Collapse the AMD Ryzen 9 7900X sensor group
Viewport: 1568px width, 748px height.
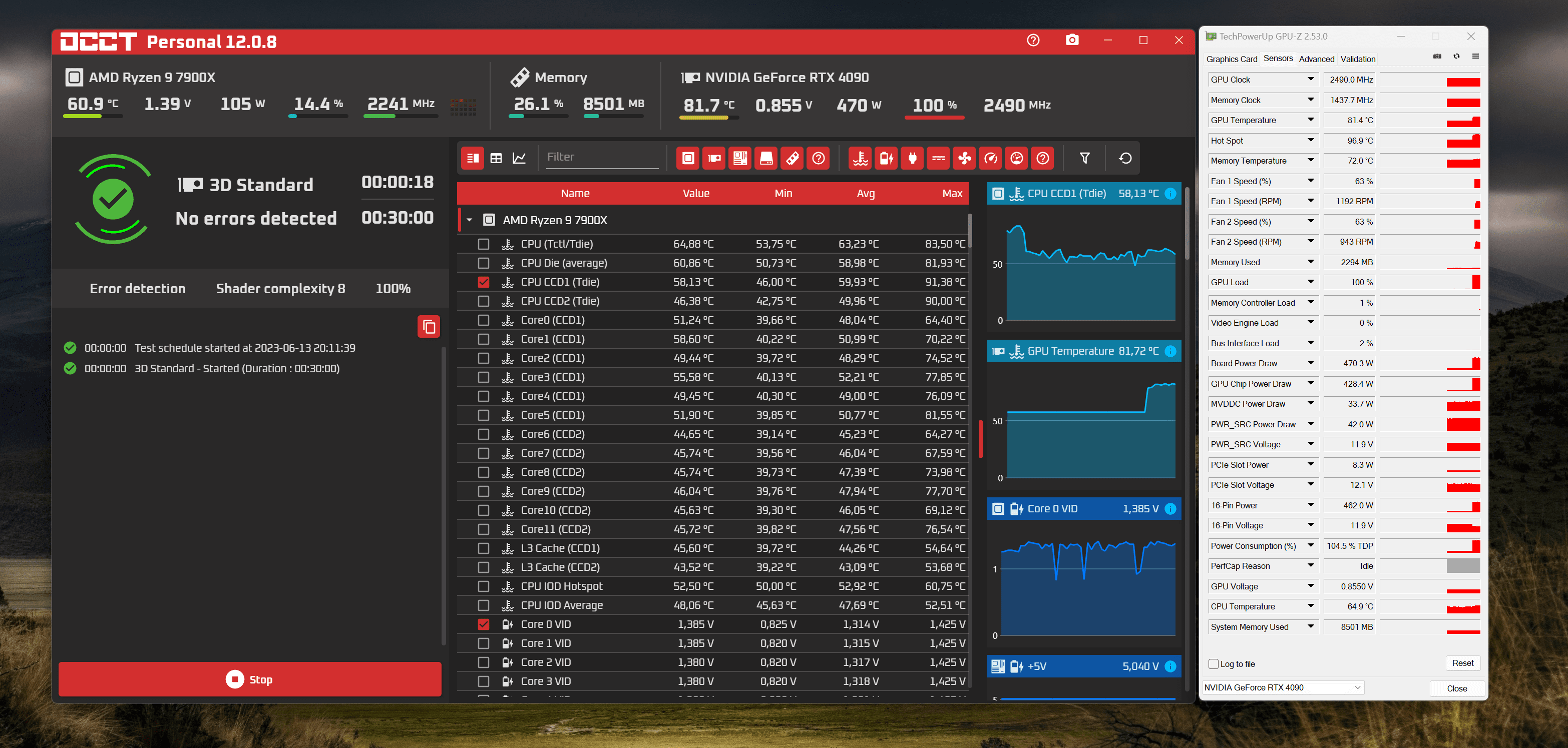(x=469, y=220)
